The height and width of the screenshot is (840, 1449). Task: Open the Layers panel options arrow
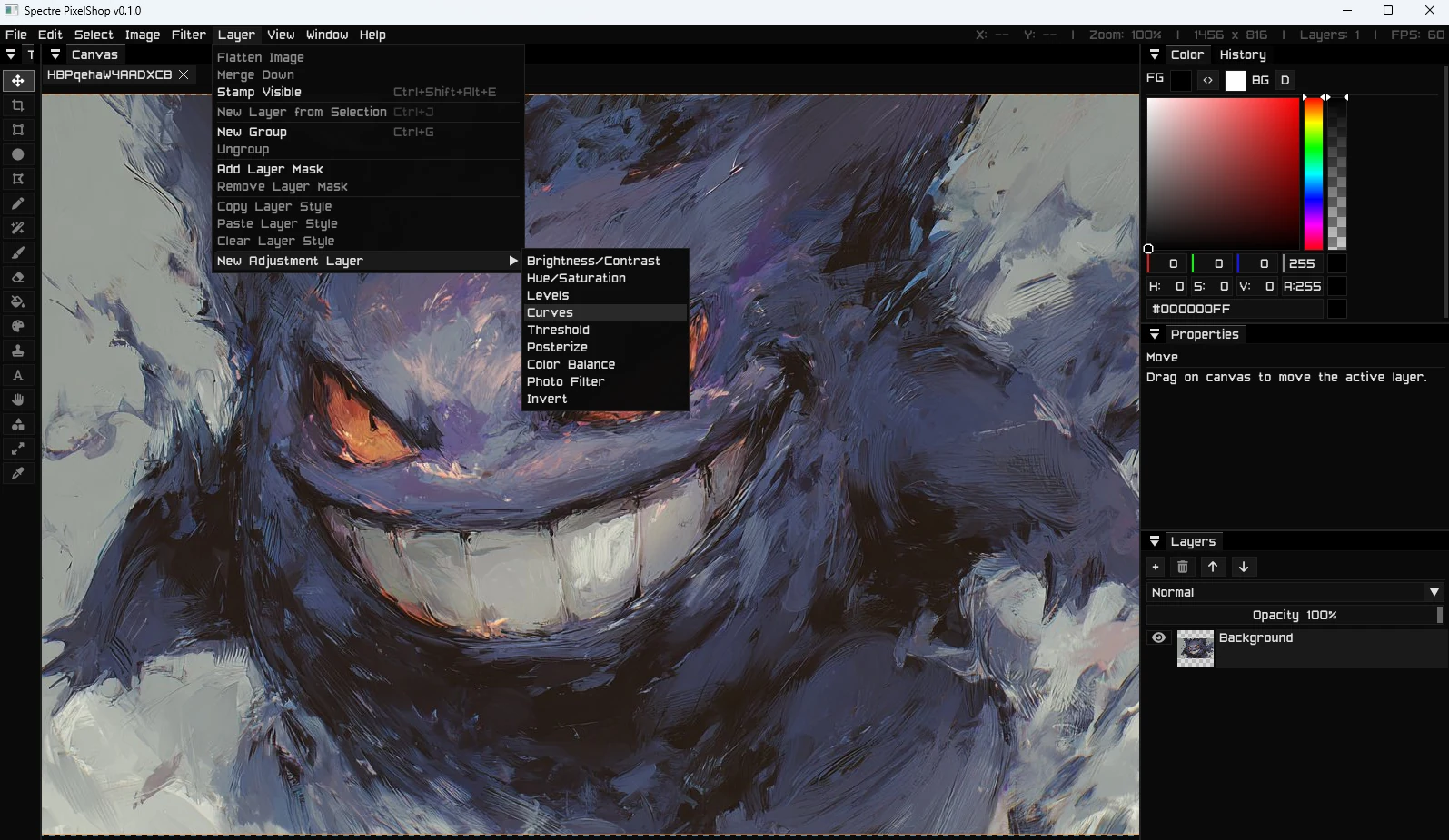click(1155, 541)
